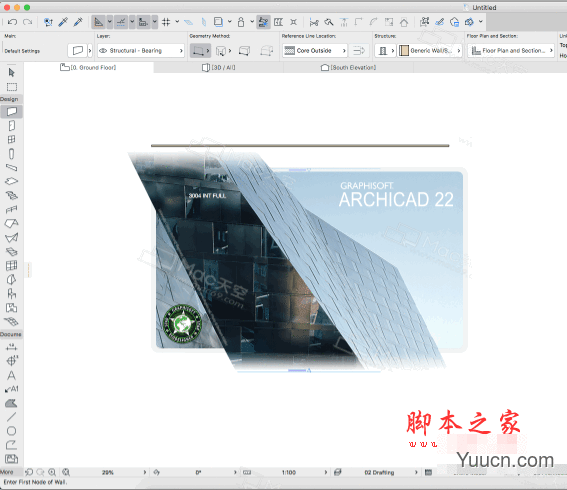Viewport: 567px width, 490px height.
Task: Activate the Wall tool in toolbox
Action: [x=12, y=111]
